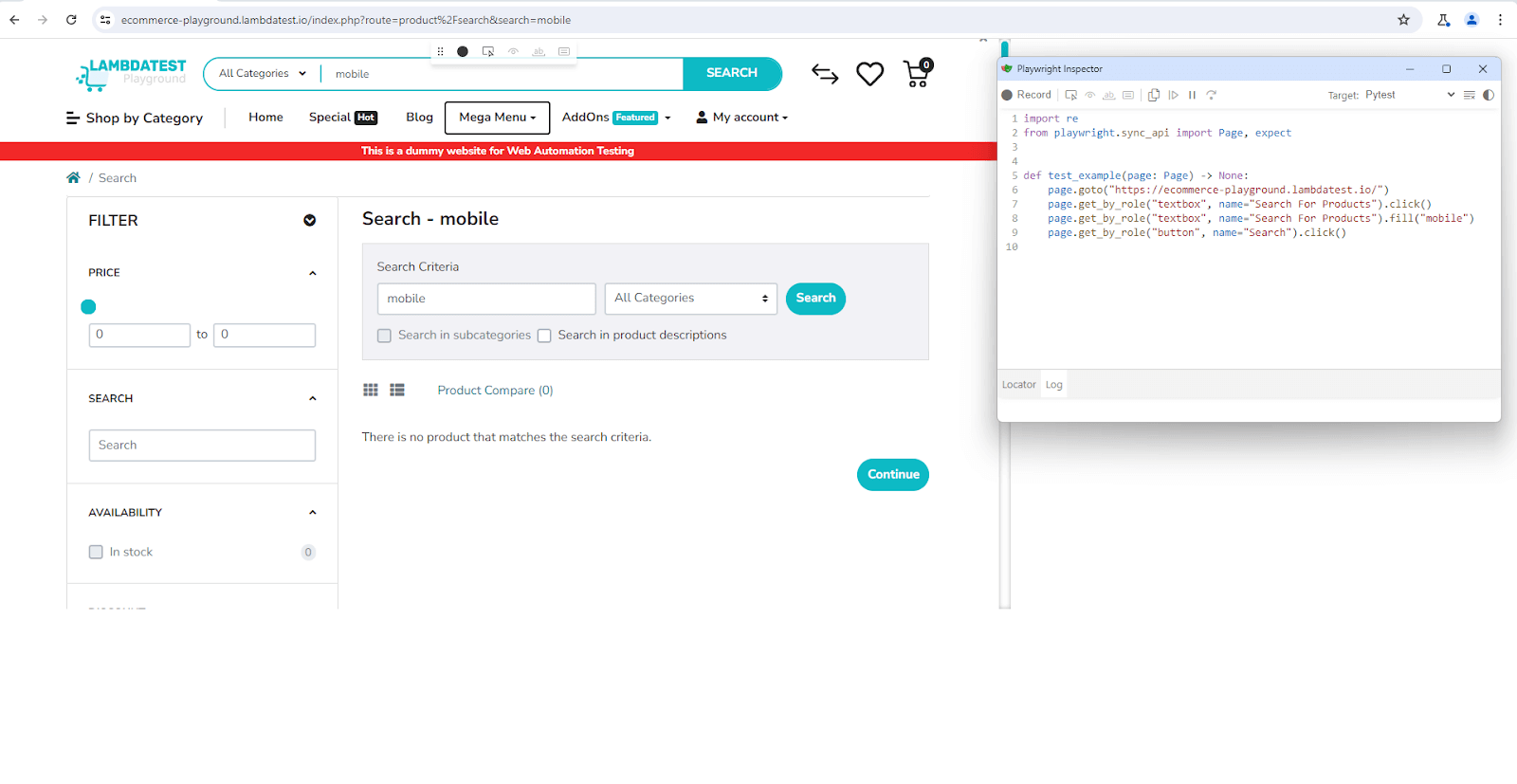This screenshot has height=784, width=1517.
Task: Bookmark this page with the star icon
Action: [x=1403, y=19]
